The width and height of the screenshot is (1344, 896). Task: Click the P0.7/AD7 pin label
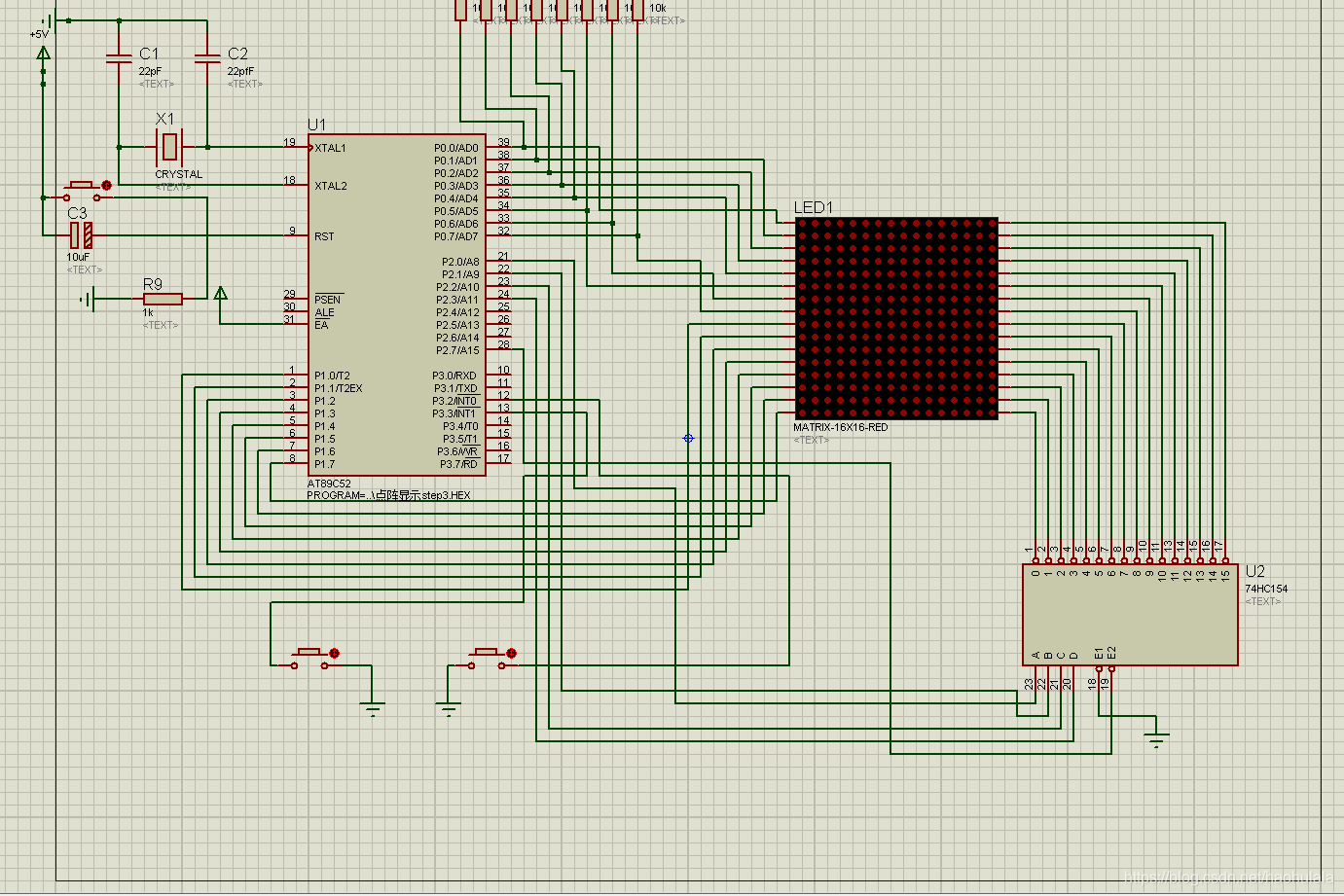click(456, 236)
